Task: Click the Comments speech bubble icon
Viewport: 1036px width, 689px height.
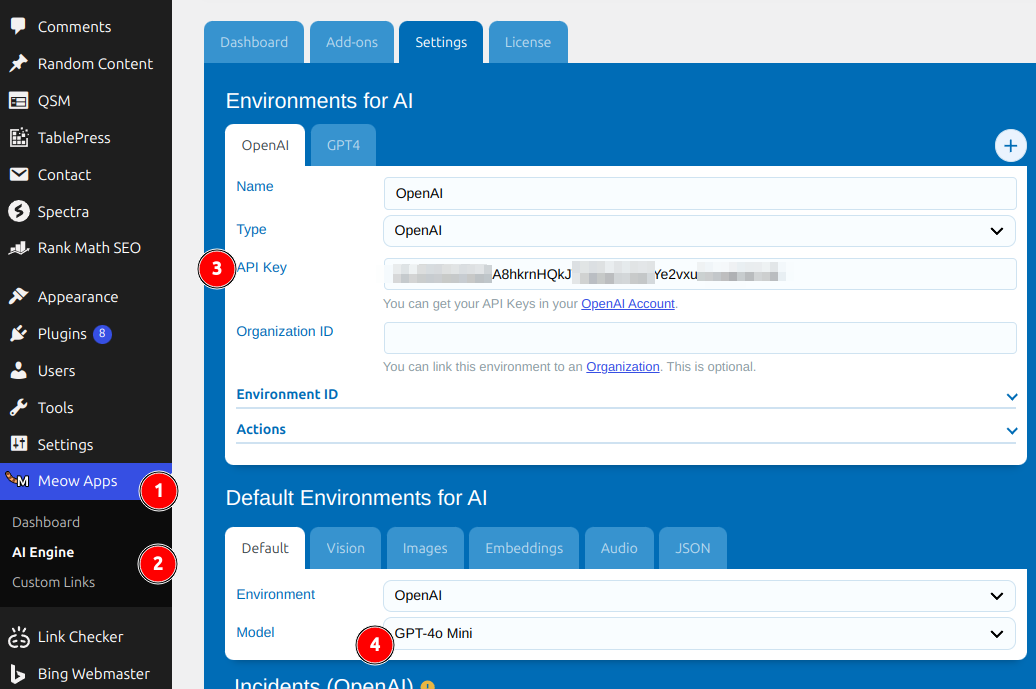Action: [18, 27]
